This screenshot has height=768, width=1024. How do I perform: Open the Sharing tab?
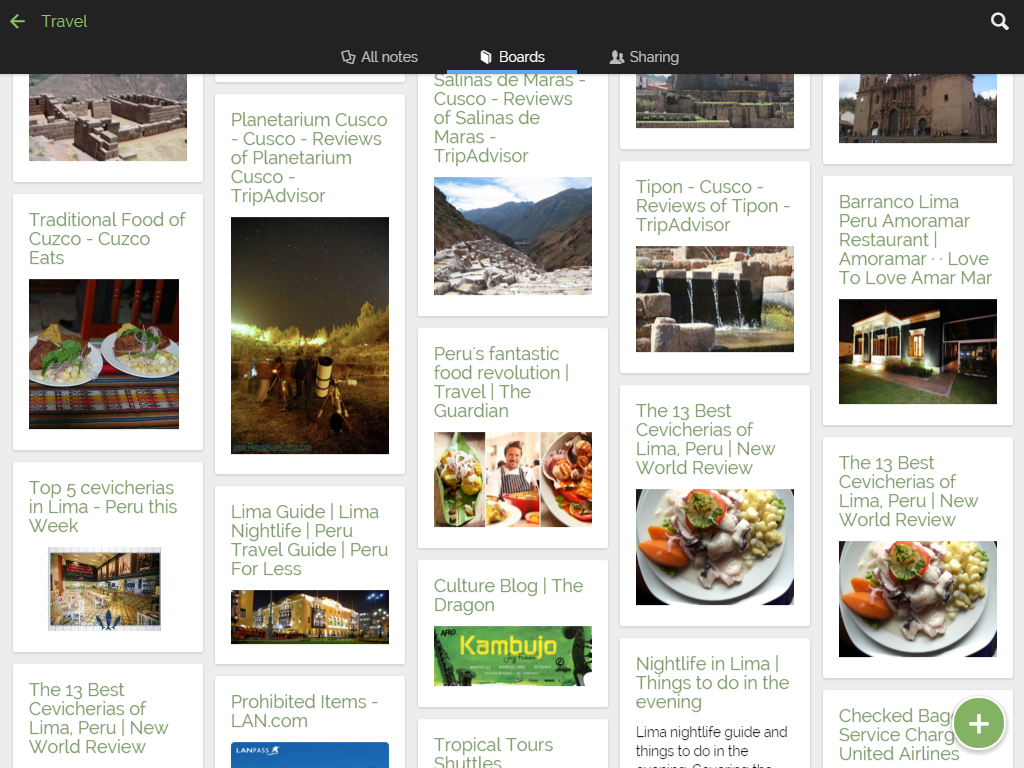644,57
